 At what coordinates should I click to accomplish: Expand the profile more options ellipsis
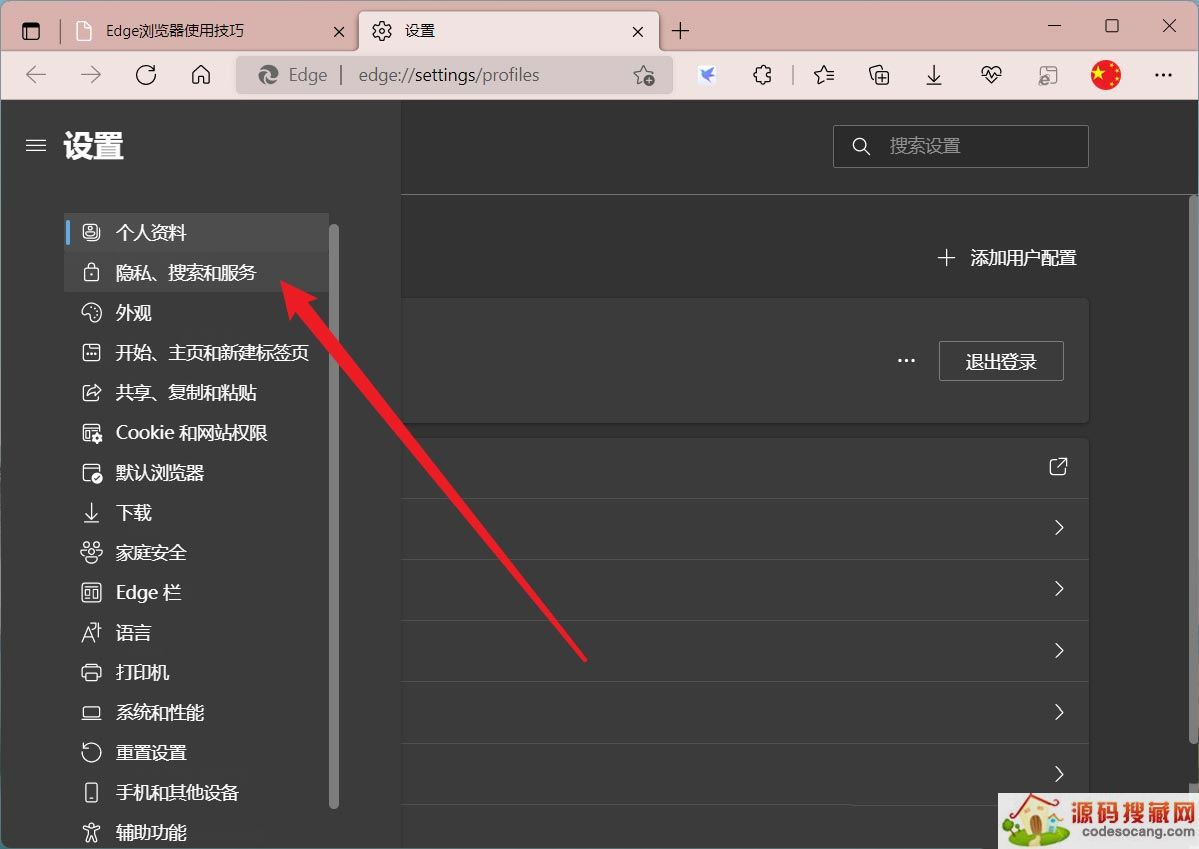[906, 361]
